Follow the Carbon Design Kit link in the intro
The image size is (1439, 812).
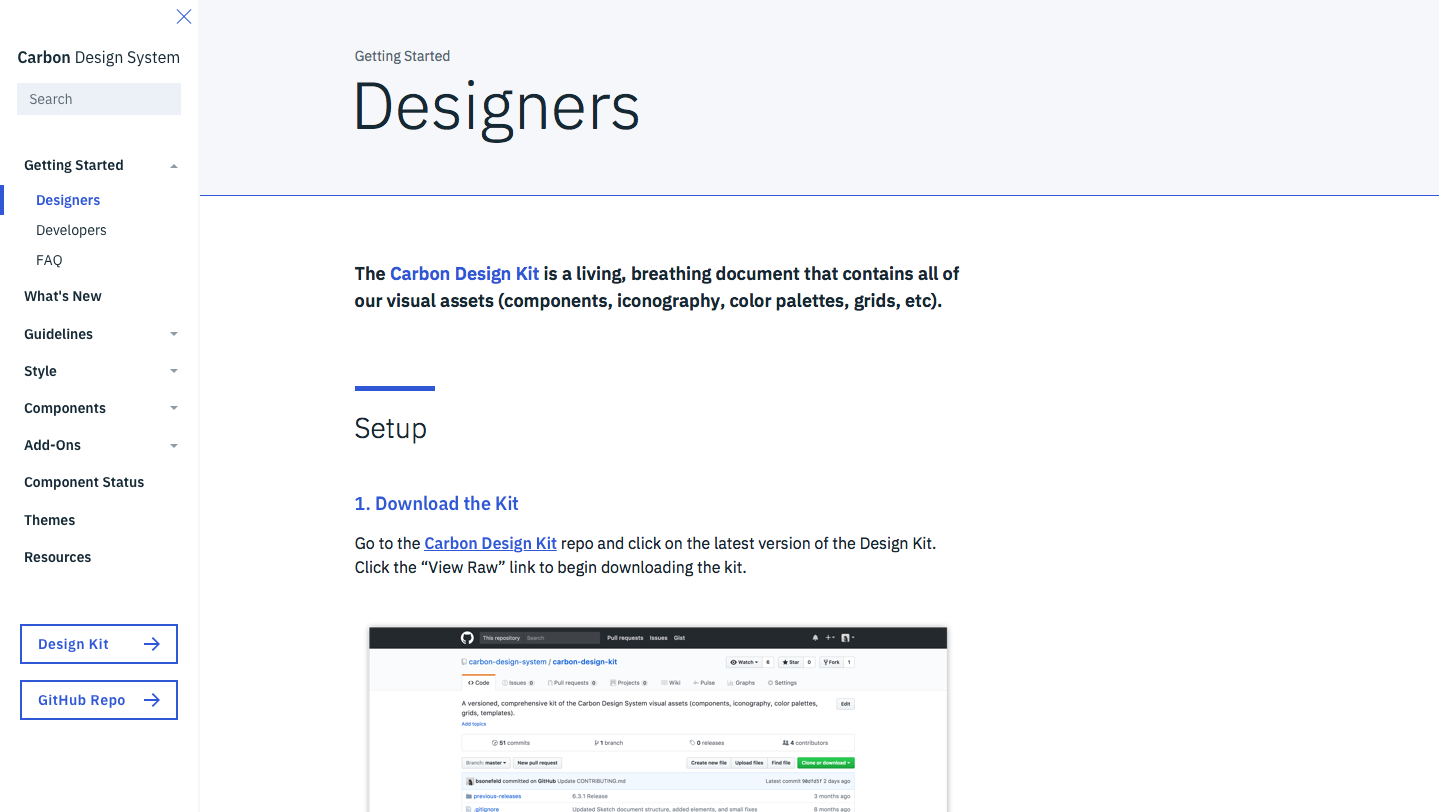465,274
